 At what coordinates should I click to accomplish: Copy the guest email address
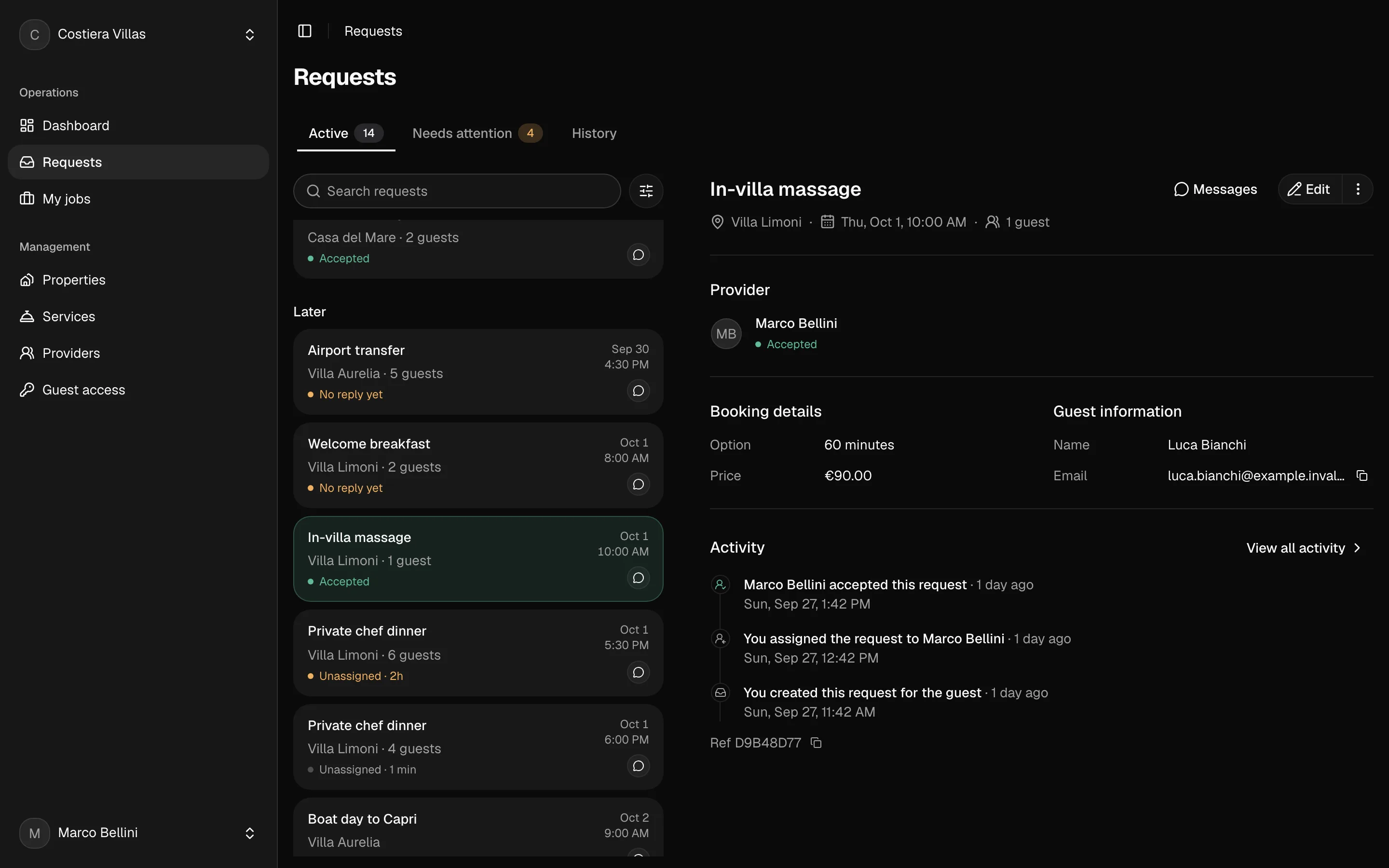[x=1362, y=476]
